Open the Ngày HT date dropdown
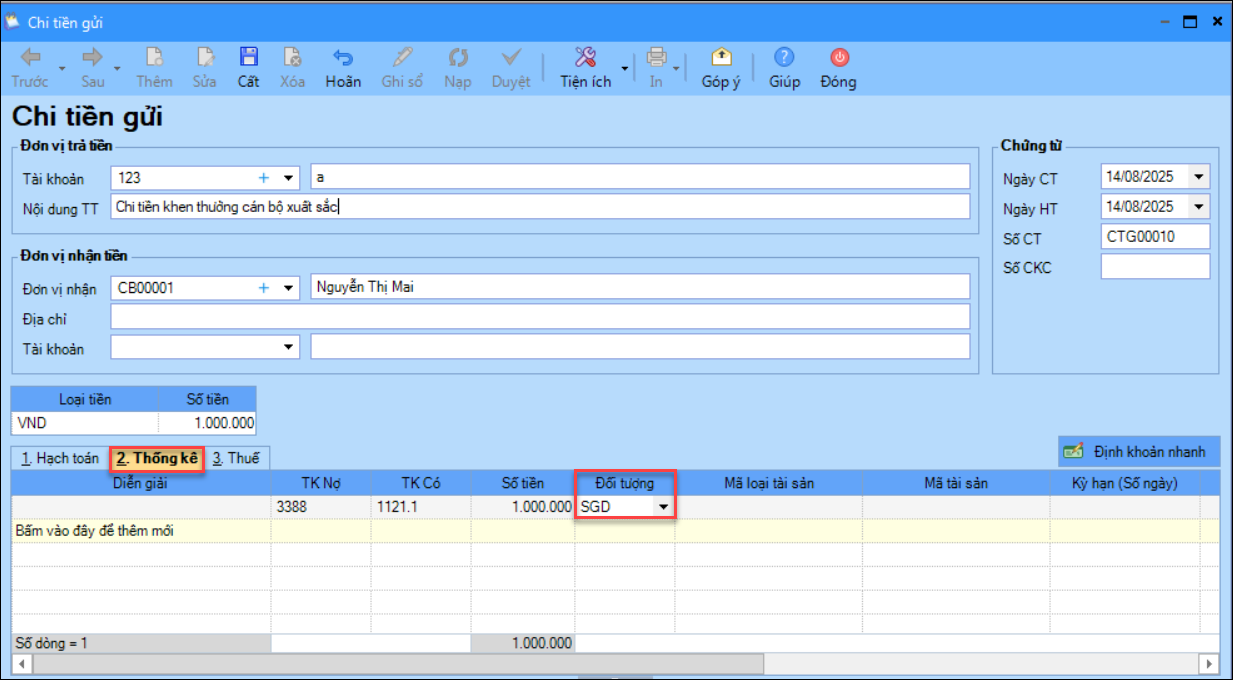Image resolution: width=1233 pixels, height=680 pixels. coord(1198,207)
